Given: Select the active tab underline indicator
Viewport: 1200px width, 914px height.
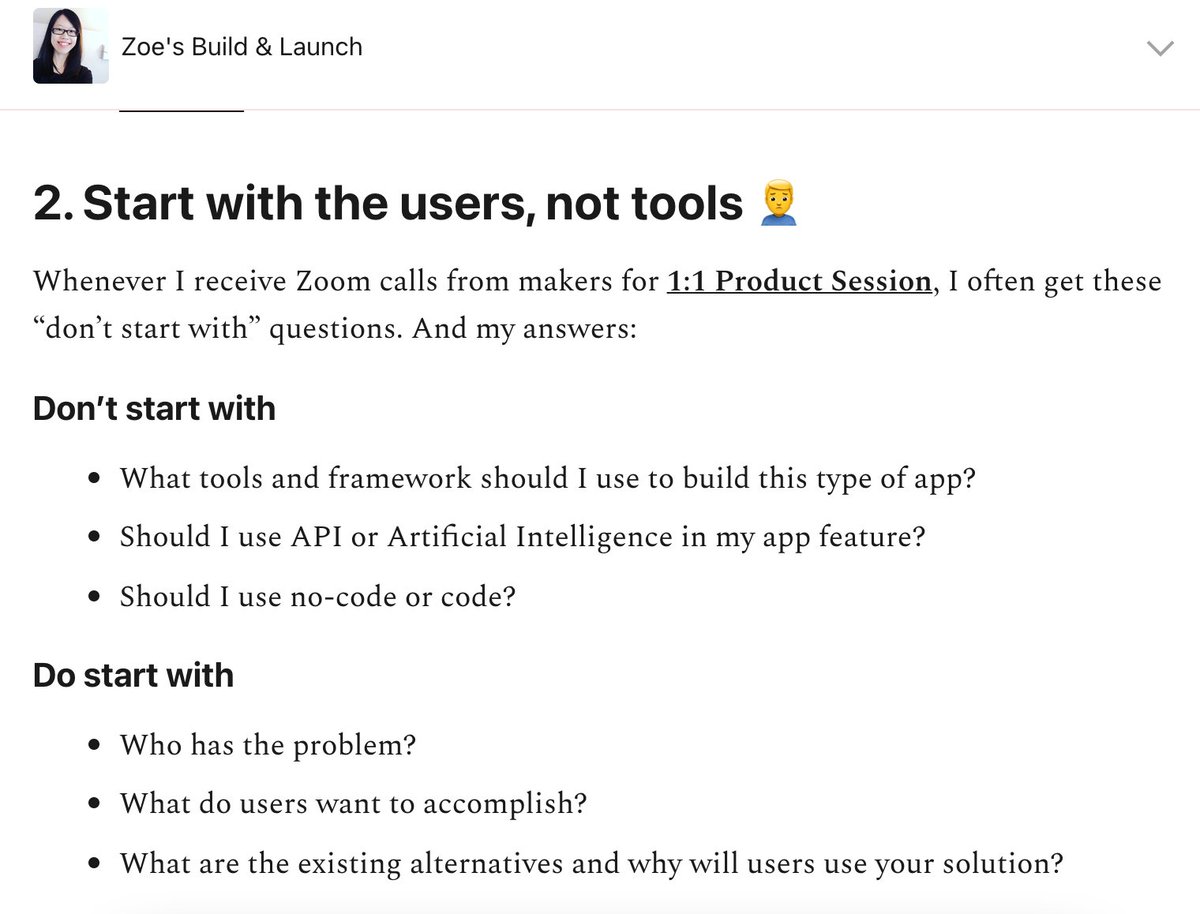Looking at the screenshot, I should point(181,109).
